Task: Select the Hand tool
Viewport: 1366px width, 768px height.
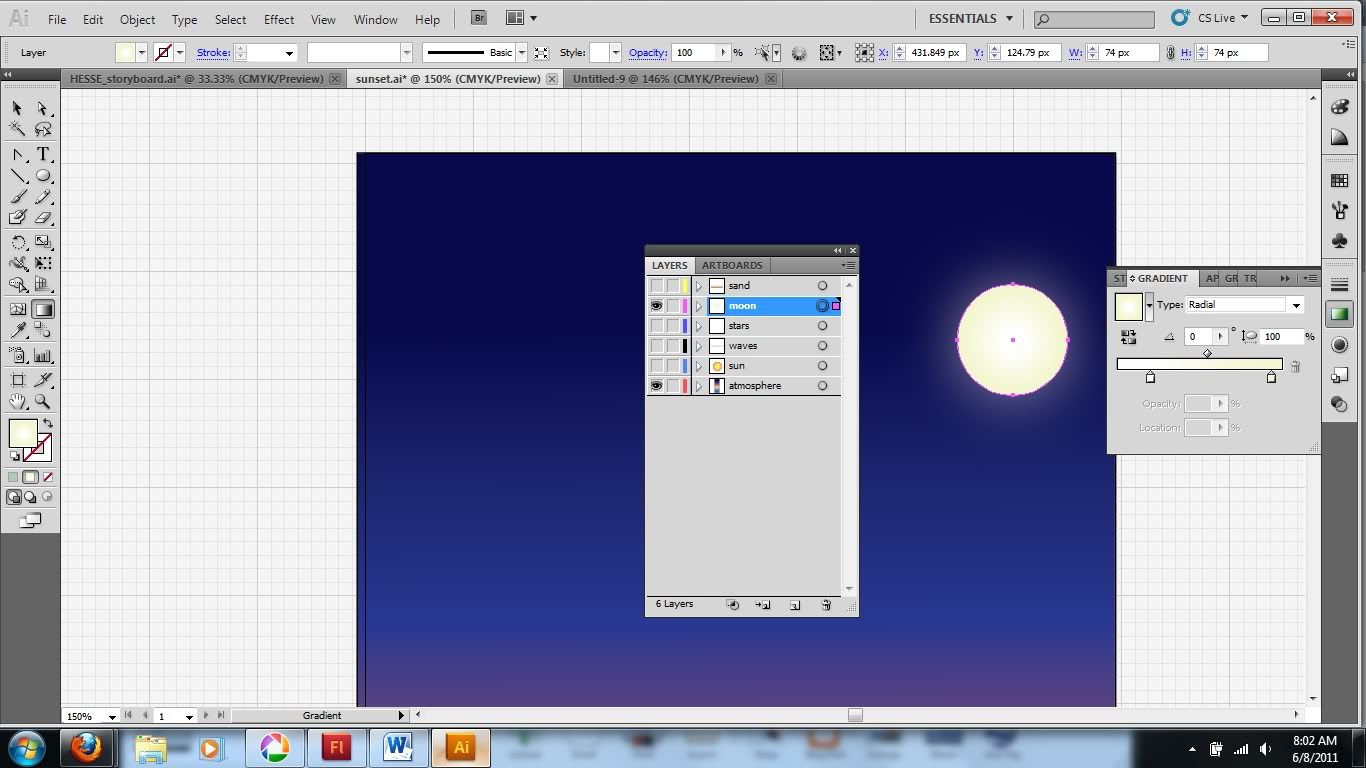Action: [17, 402]
